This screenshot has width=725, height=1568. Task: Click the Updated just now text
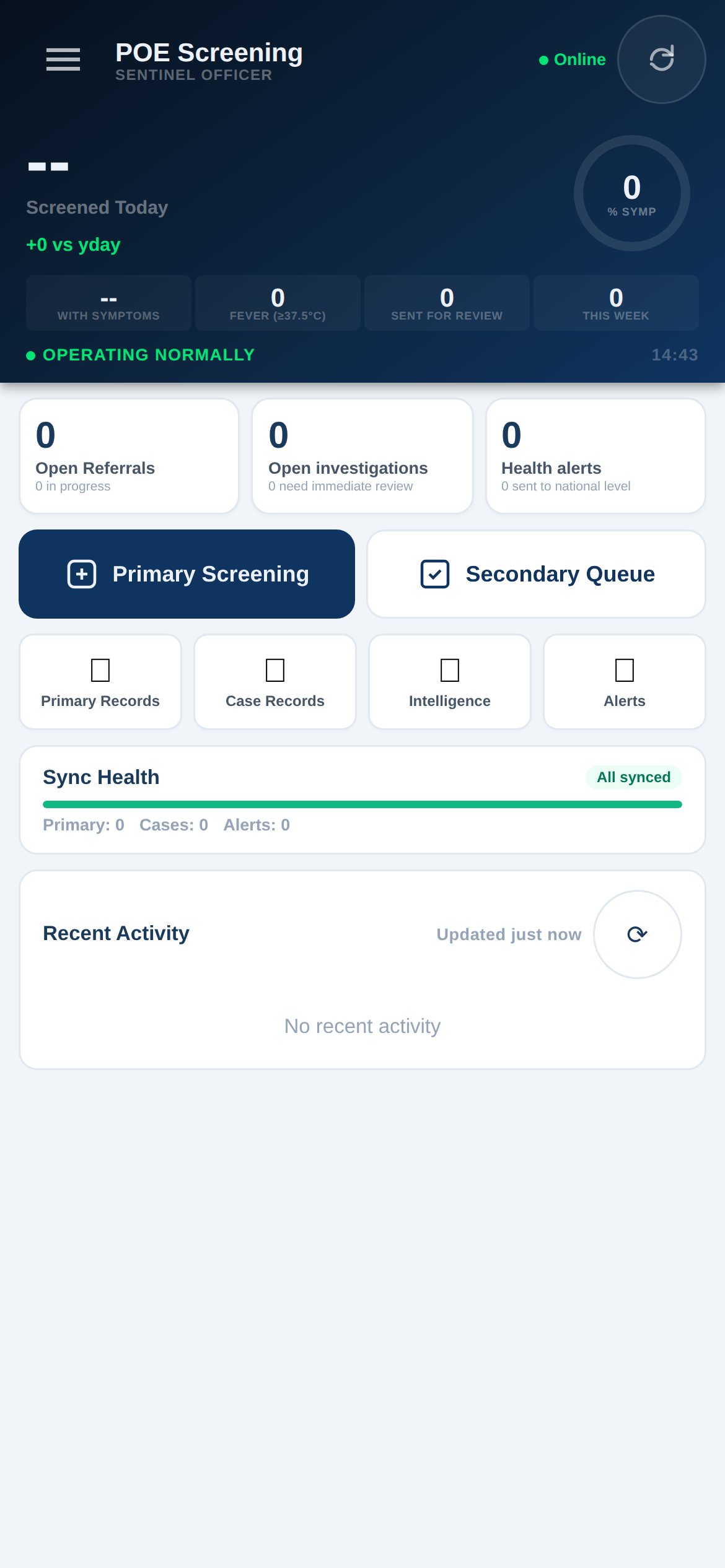click(x=509, y=934)
